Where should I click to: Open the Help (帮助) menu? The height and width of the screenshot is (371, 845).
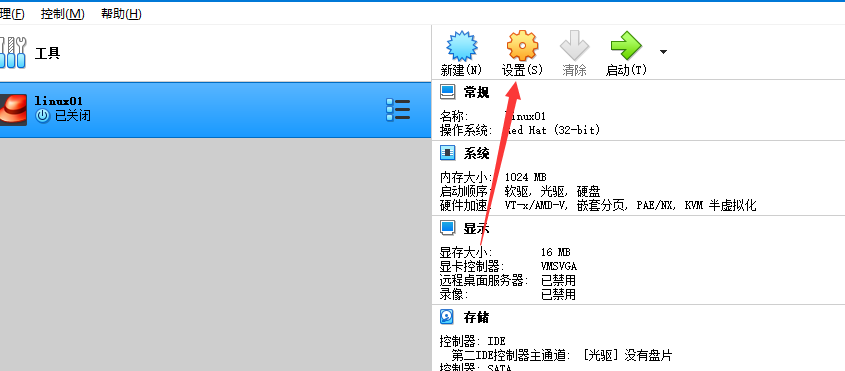(121, 14)
